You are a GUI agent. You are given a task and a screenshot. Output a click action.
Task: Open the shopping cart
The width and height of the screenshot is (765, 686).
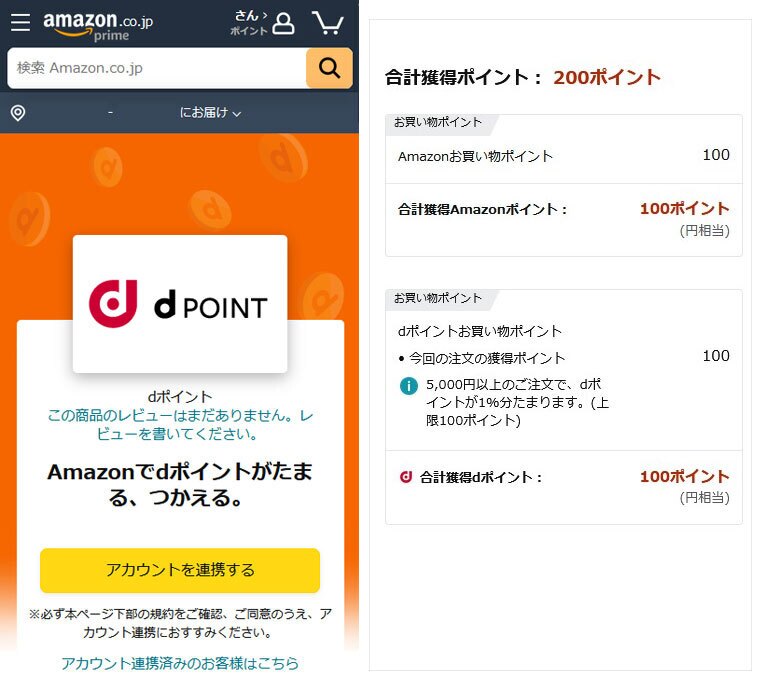[x=327, y=22]
